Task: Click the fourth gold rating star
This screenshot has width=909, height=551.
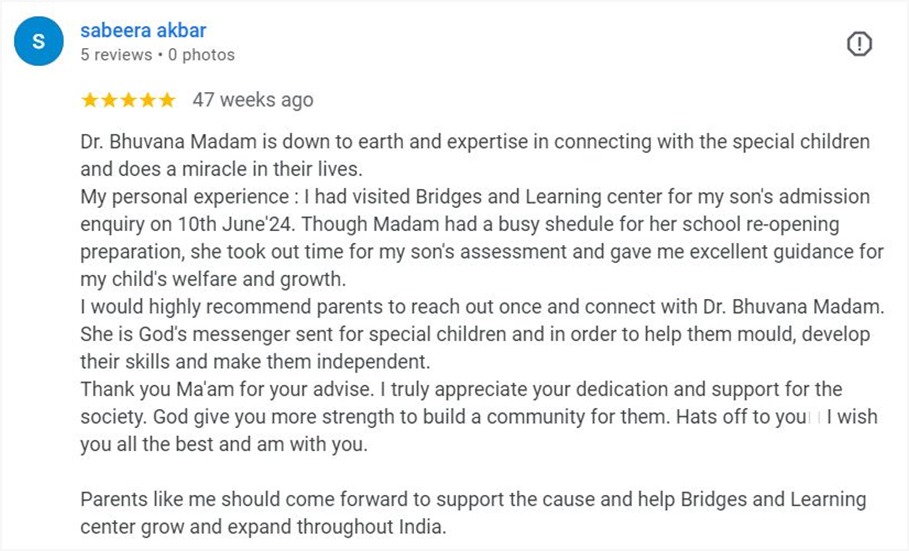Action: coord(148,100)
